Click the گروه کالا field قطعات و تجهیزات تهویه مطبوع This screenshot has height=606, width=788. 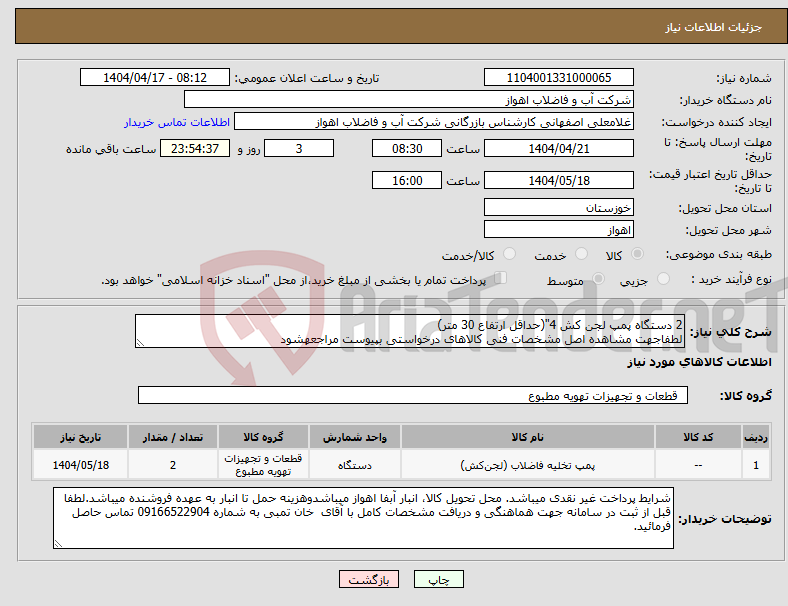(413, 395)
